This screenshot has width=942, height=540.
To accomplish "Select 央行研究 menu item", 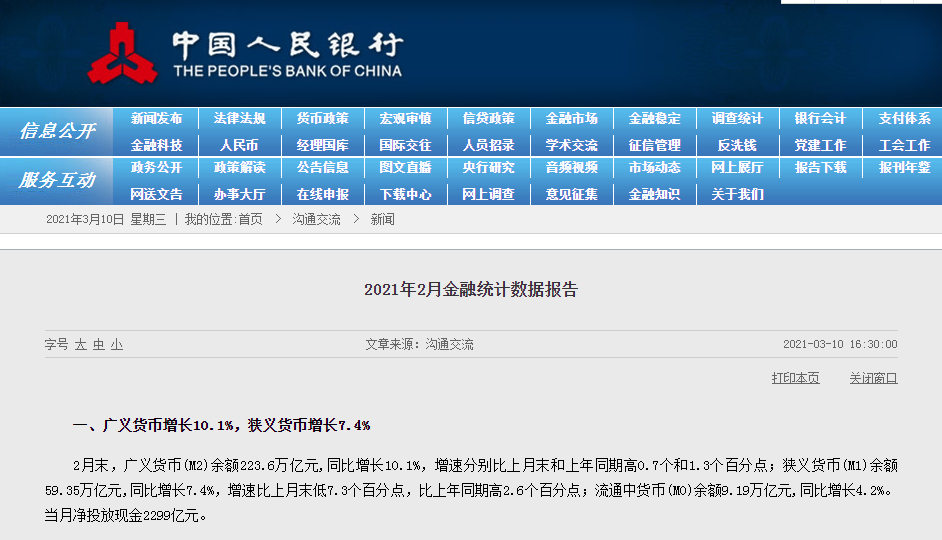I will click(488, 168).
